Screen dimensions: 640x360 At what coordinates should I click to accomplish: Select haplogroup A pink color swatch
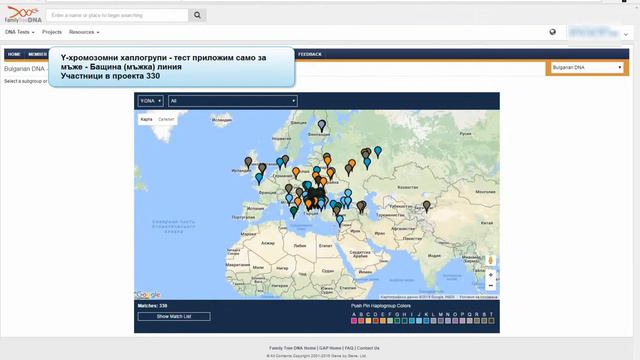(x=354, y=321)
